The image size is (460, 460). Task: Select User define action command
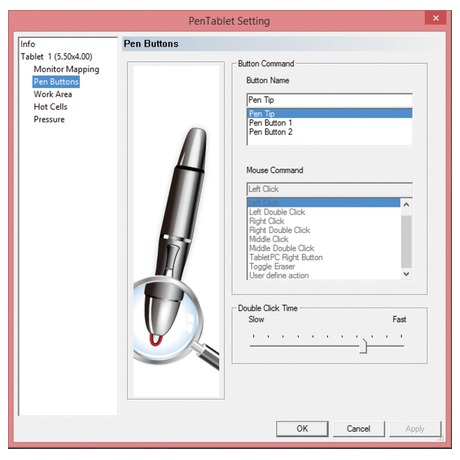click(x=324, y=275)
